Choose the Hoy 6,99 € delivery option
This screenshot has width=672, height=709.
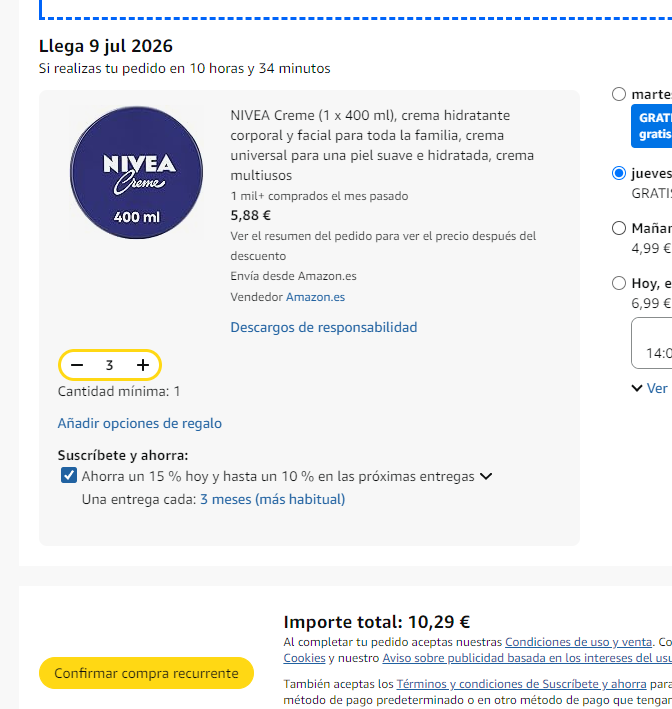[x=619, y=283]
